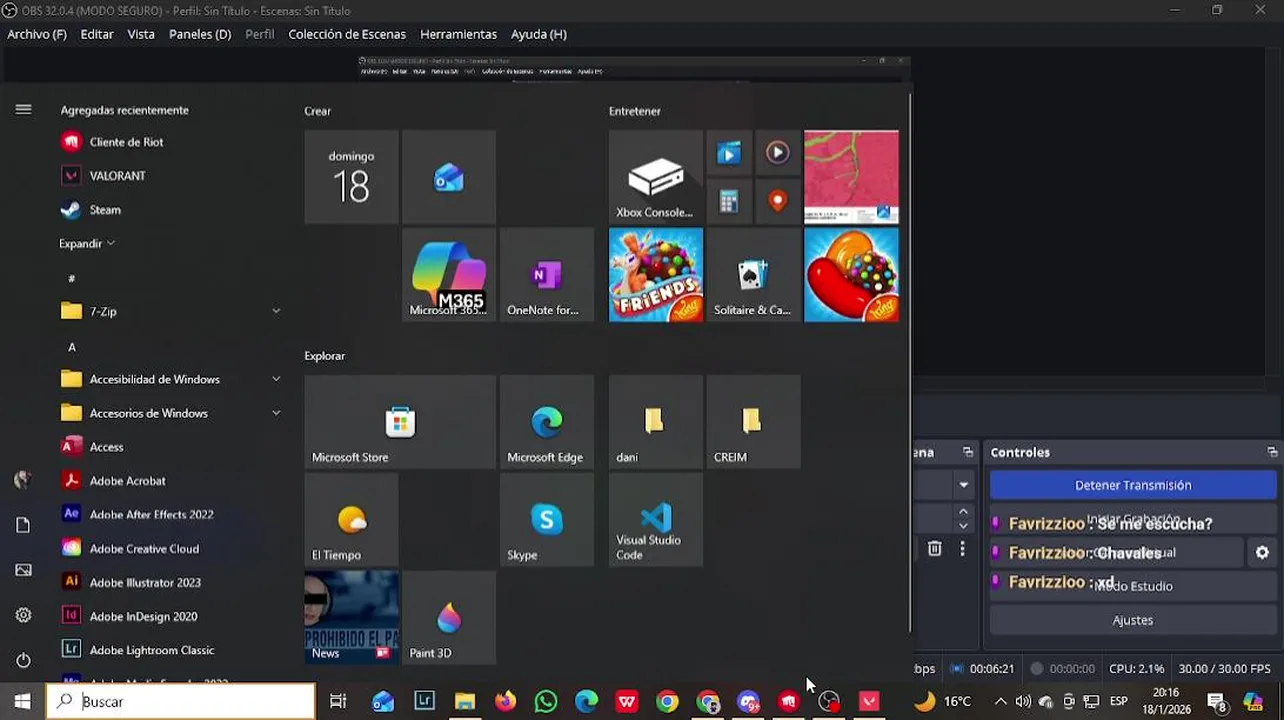Image resolution: width=1284 pixels, height=720 pixels.
Task: Launch the Microsoft 365 tile
Action: (x=448, y=275)
